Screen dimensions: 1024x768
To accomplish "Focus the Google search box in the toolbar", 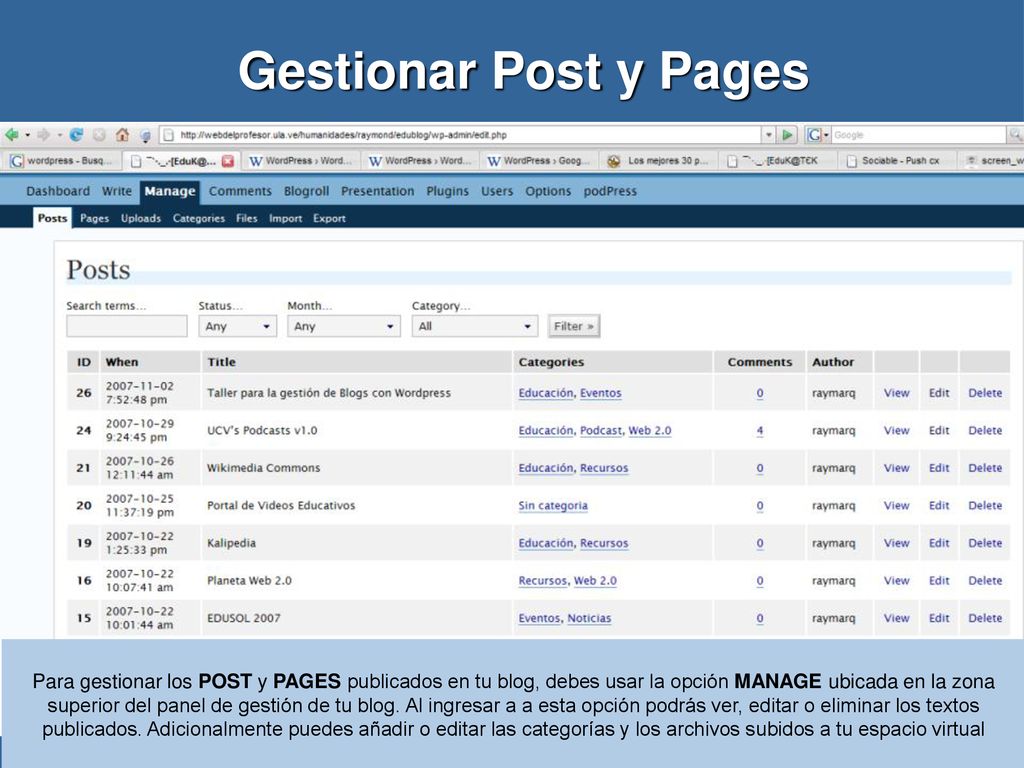I will tap(918, 135).
